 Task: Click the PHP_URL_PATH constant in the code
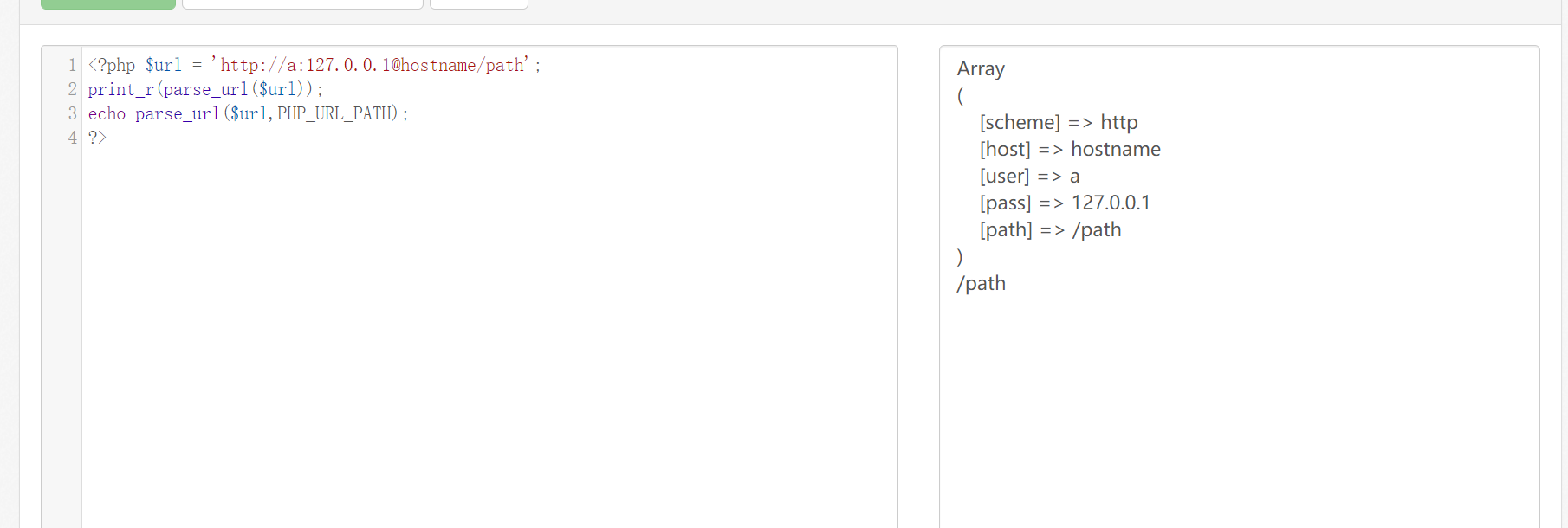(337, 114)
